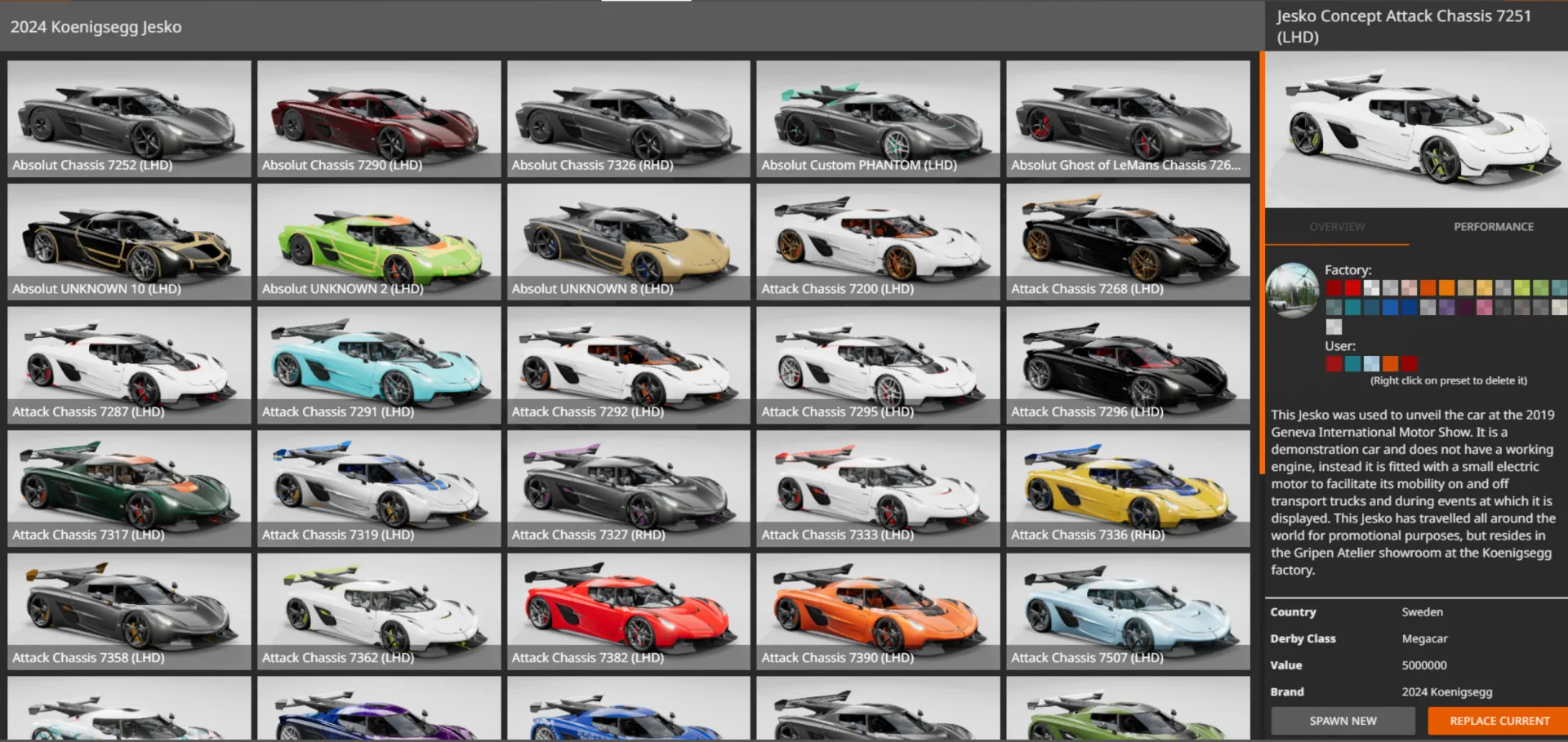Click the Derby Class value Megacar
The height and width of the screenshot is (742, 1568).
coord(1425,638)
